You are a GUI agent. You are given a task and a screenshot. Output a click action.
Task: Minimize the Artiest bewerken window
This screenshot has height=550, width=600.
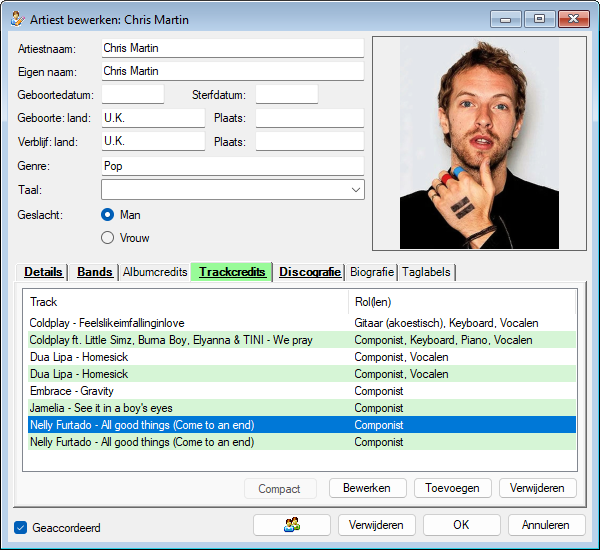pyautogui.click(x=505, y=19)
